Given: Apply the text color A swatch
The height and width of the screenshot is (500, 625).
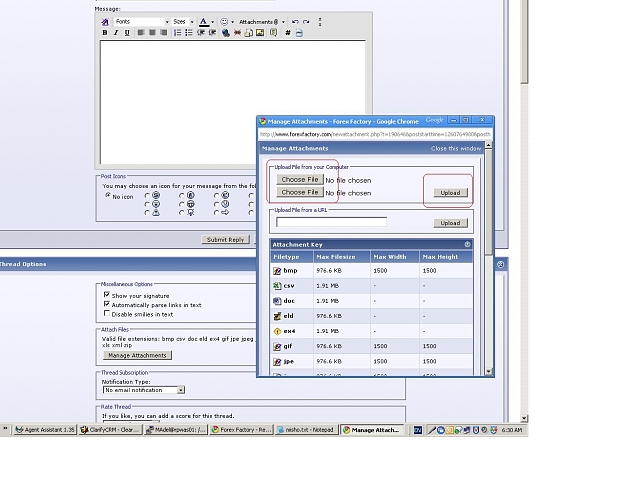Looking at the screenshot, I should click(204, 22).
